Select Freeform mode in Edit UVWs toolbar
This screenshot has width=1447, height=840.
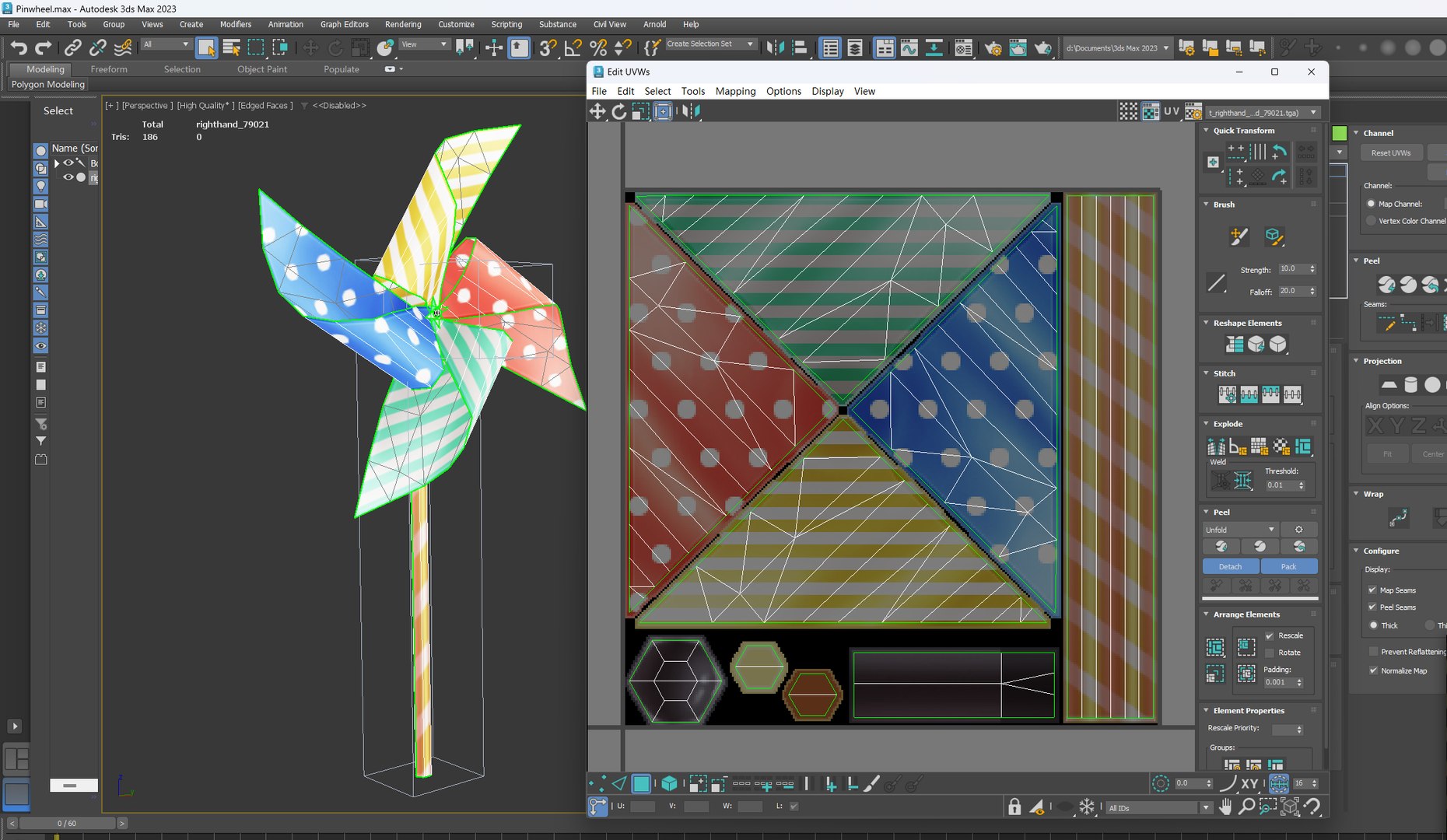click(663, 111)
